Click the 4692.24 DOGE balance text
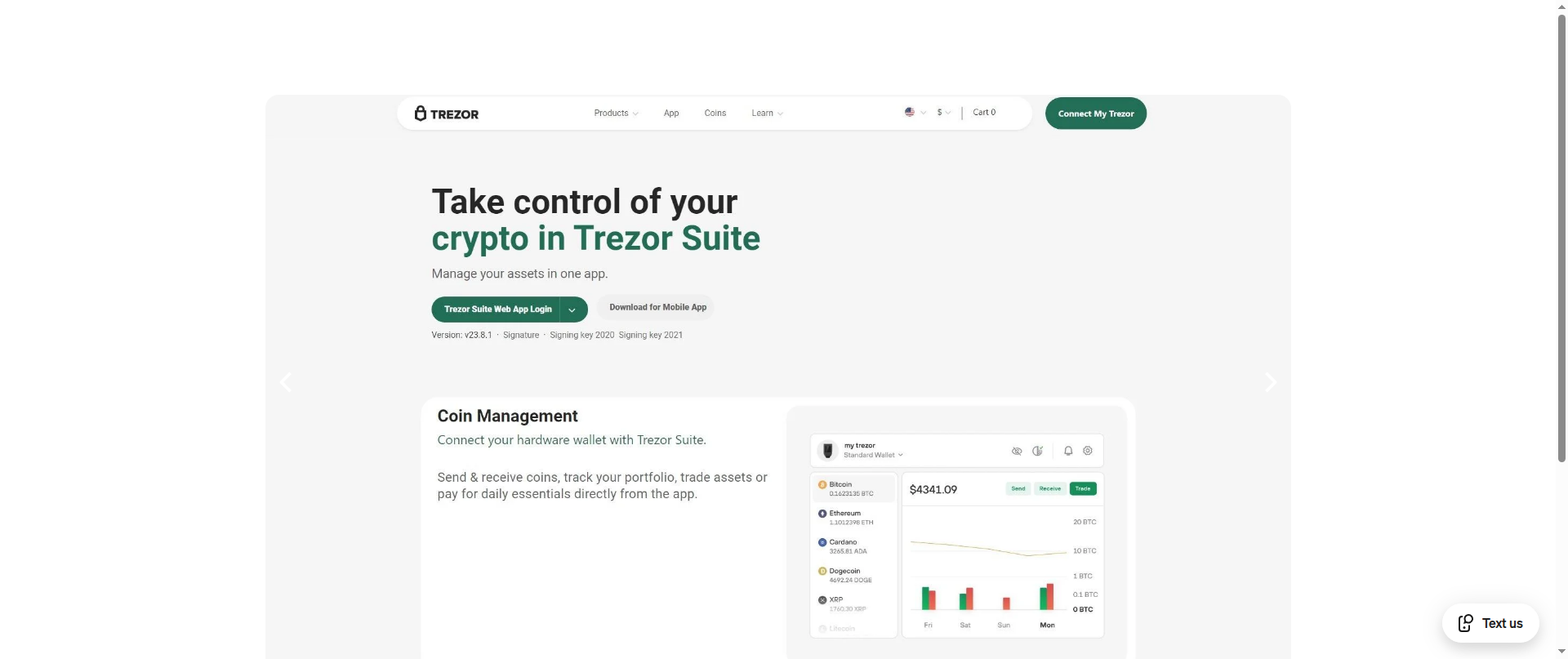Screen dimensions: 1568x659 click(851, 581)
